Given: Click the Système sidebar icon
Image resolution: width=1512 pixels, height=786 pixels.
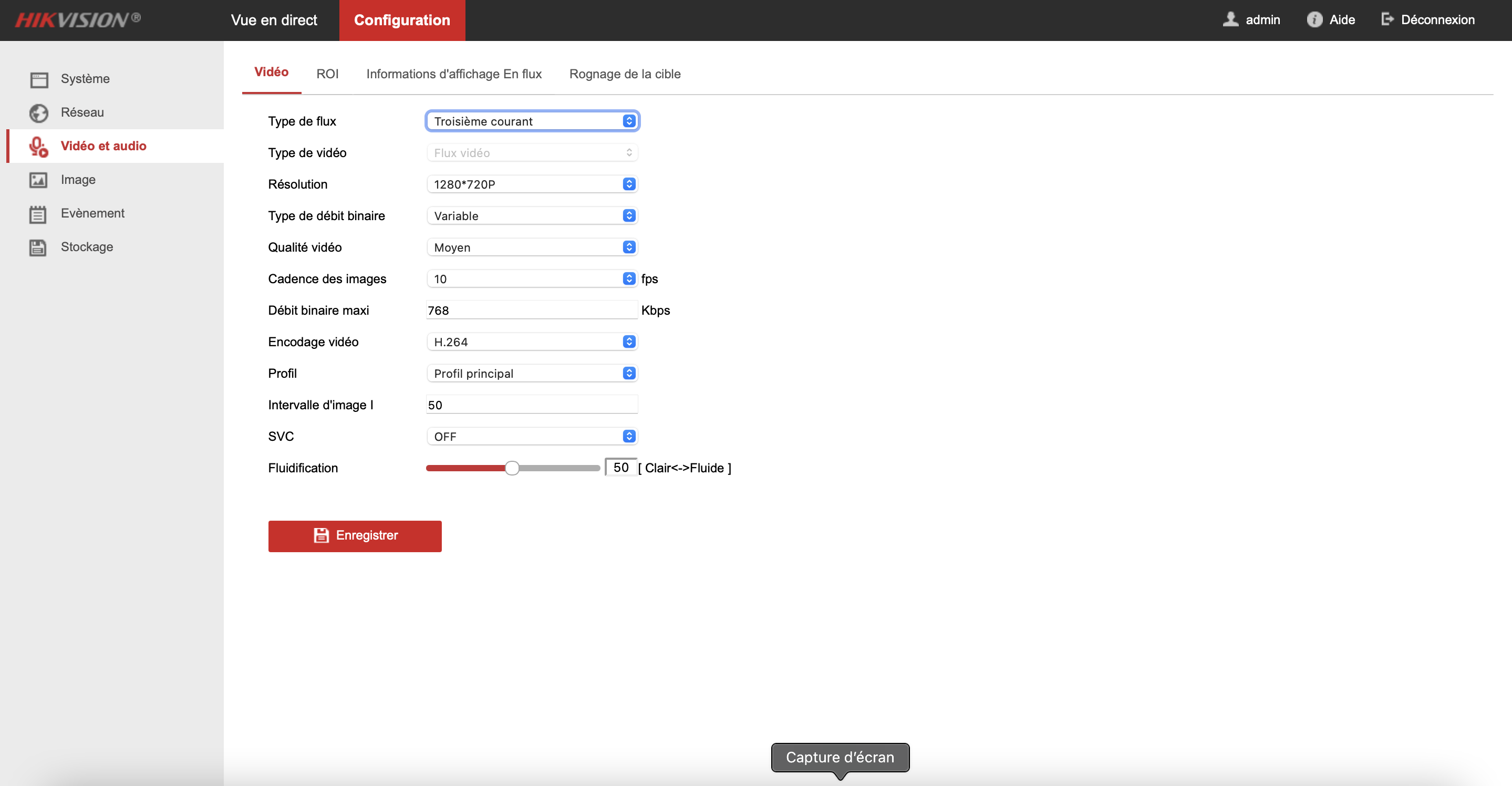Looking at the screenshot, I should (38, 78).
